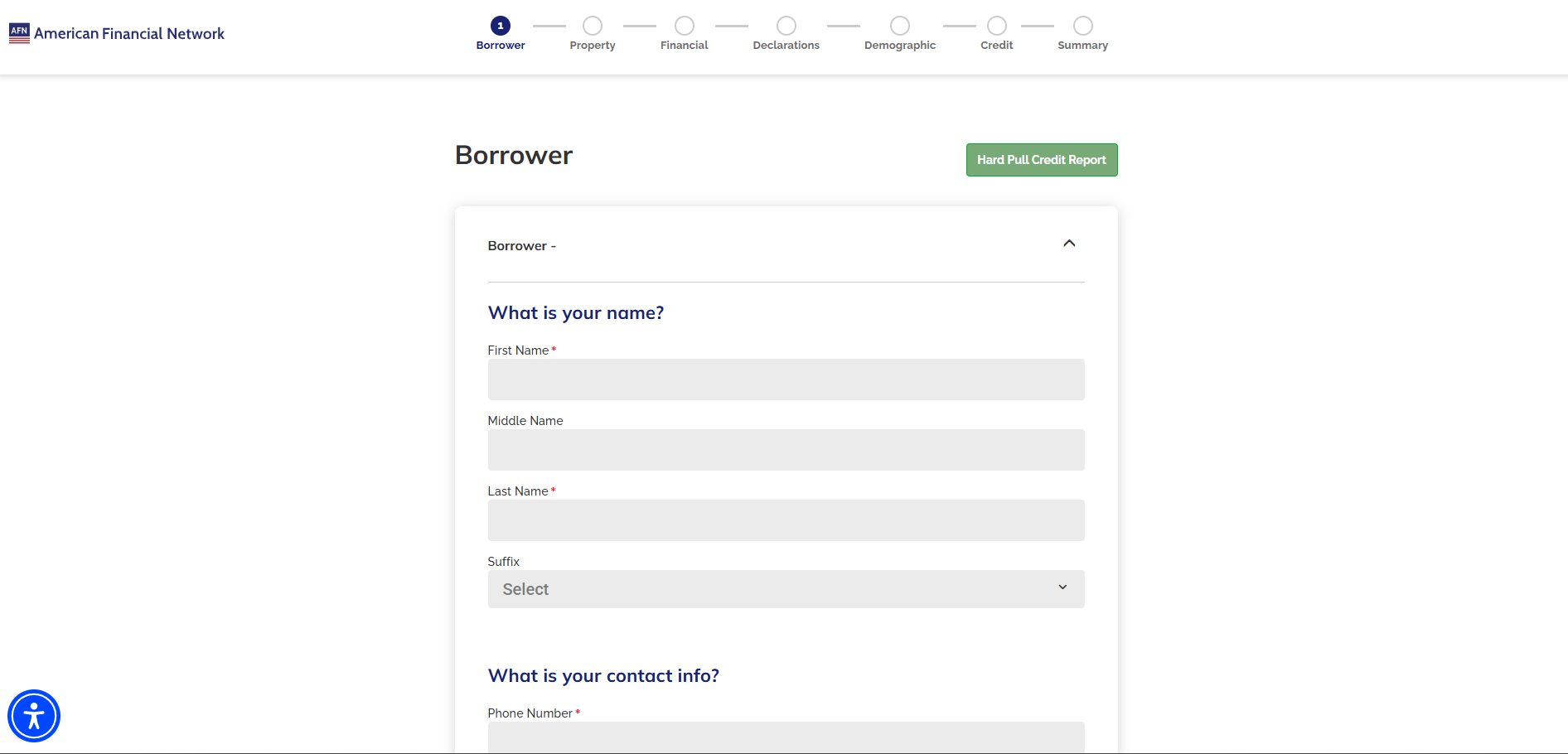Select the Borrower step circle
The height and width of the screenshot is (754, 1568).
point(501,26)
